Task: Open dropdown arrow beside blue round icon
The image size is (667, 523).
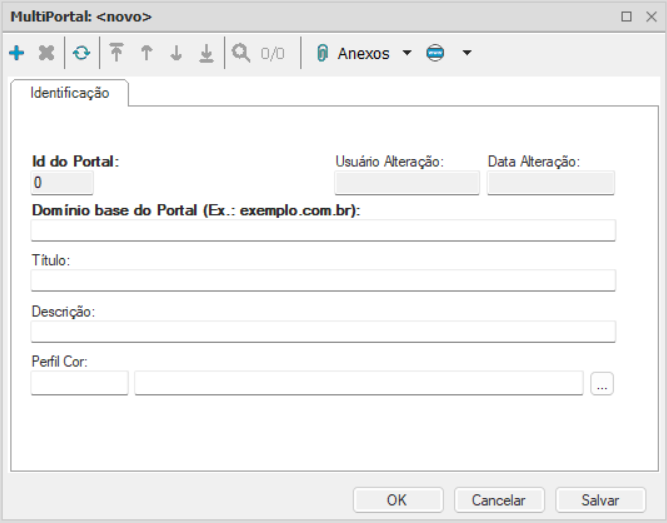Action: [466, 54]
